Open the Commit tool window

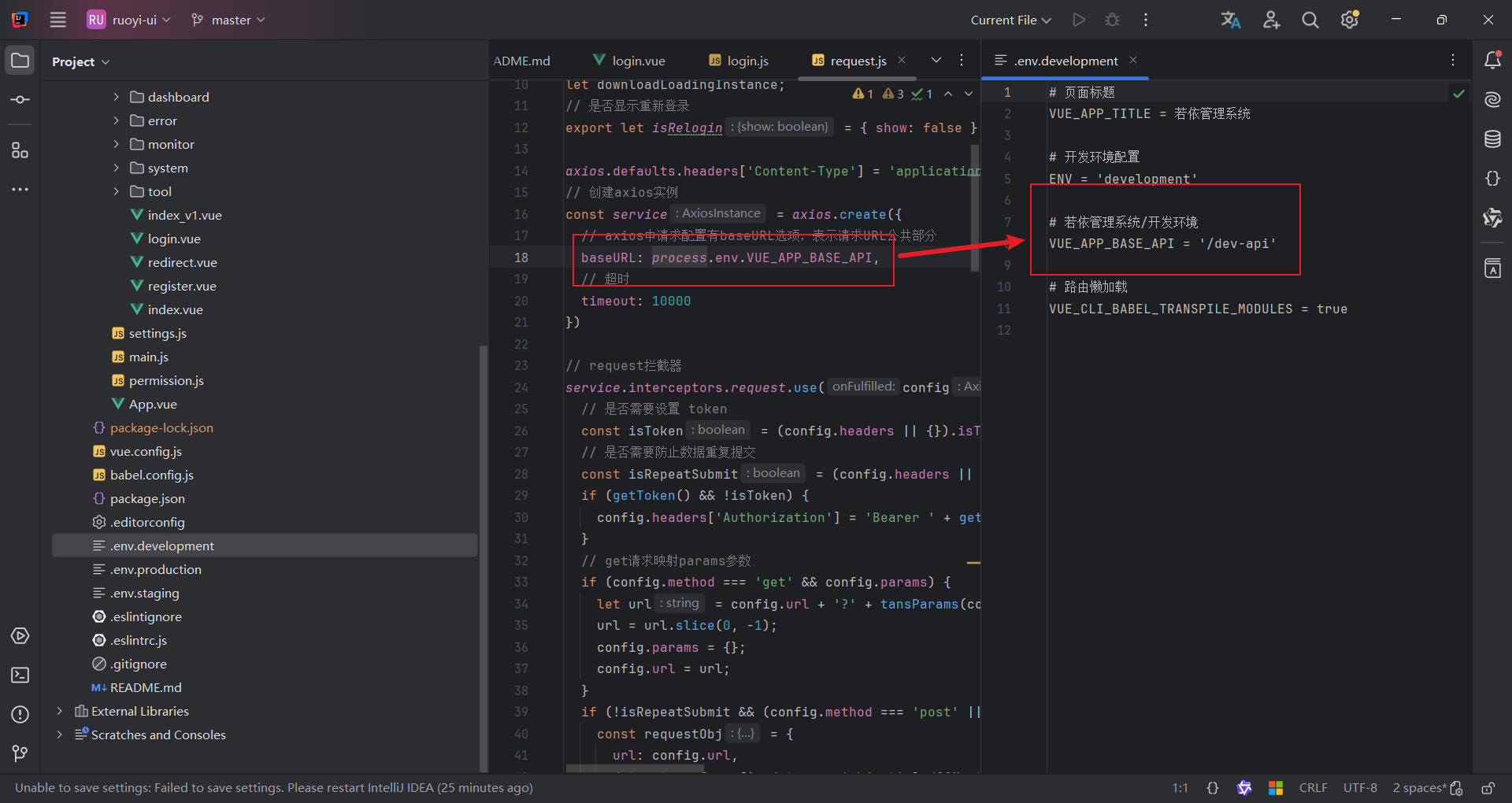tap(20, 100)
